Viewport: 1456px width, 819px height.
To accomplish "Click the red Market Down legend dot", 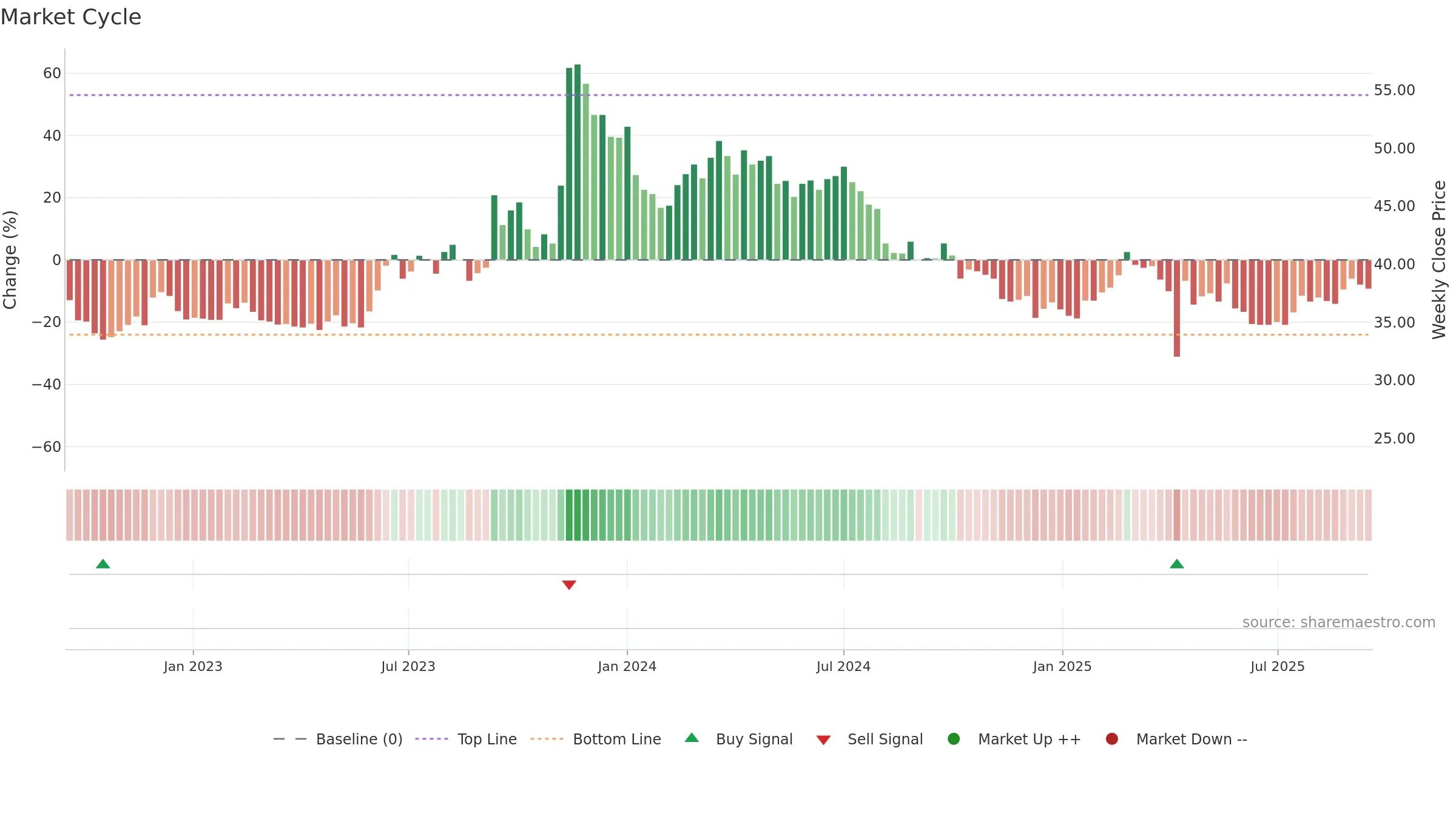I will [x=1112, y=739].
